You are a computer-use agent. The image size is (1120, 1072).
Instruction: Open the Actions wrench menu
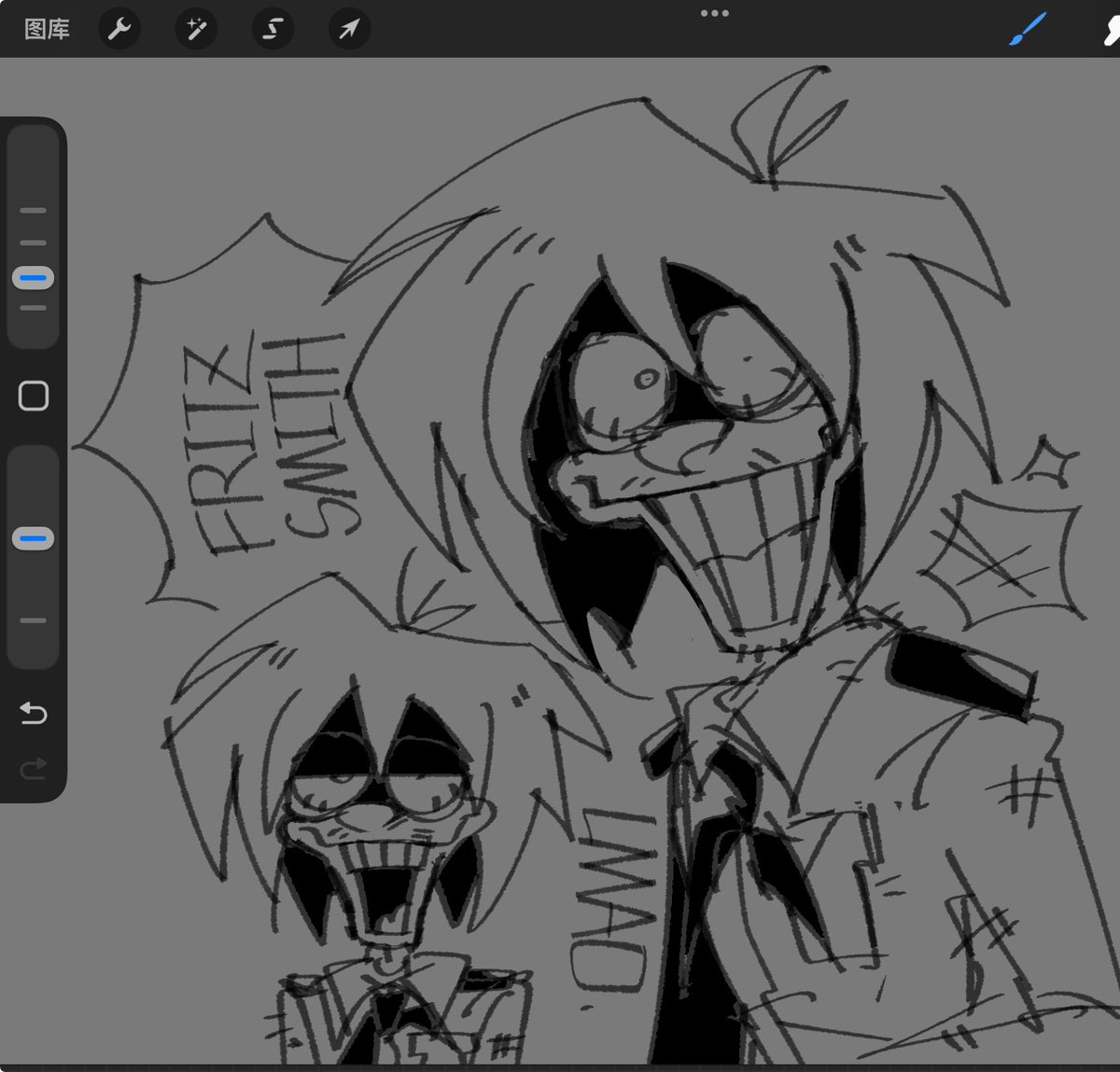click(x=119, y=29)
